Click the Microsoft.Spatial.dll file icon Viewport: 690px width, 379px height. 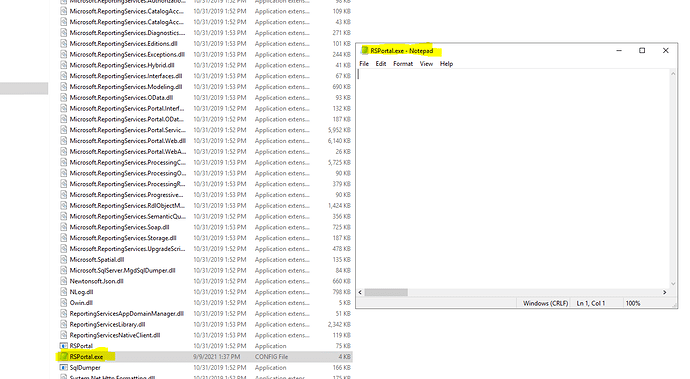coord(64,260)
